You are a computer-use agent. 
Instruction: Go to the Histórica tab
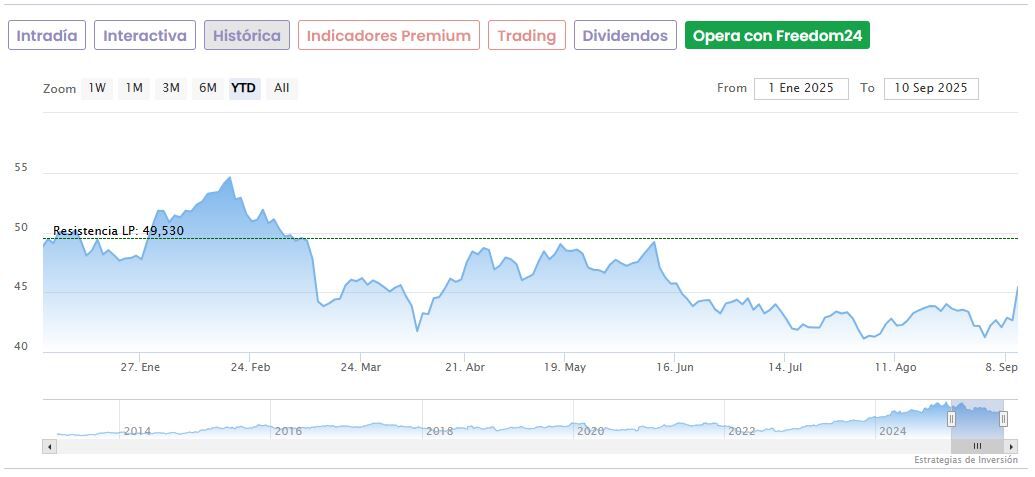tap(247, 36)
